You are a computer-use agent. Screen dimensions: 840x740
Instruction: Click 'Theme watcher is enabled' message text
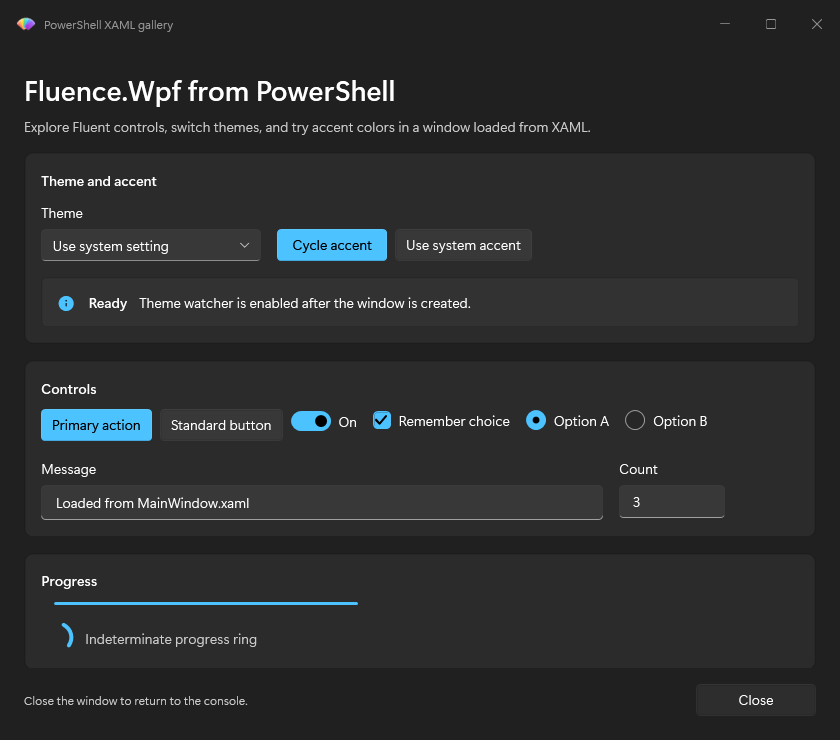[x=305, y=303]
